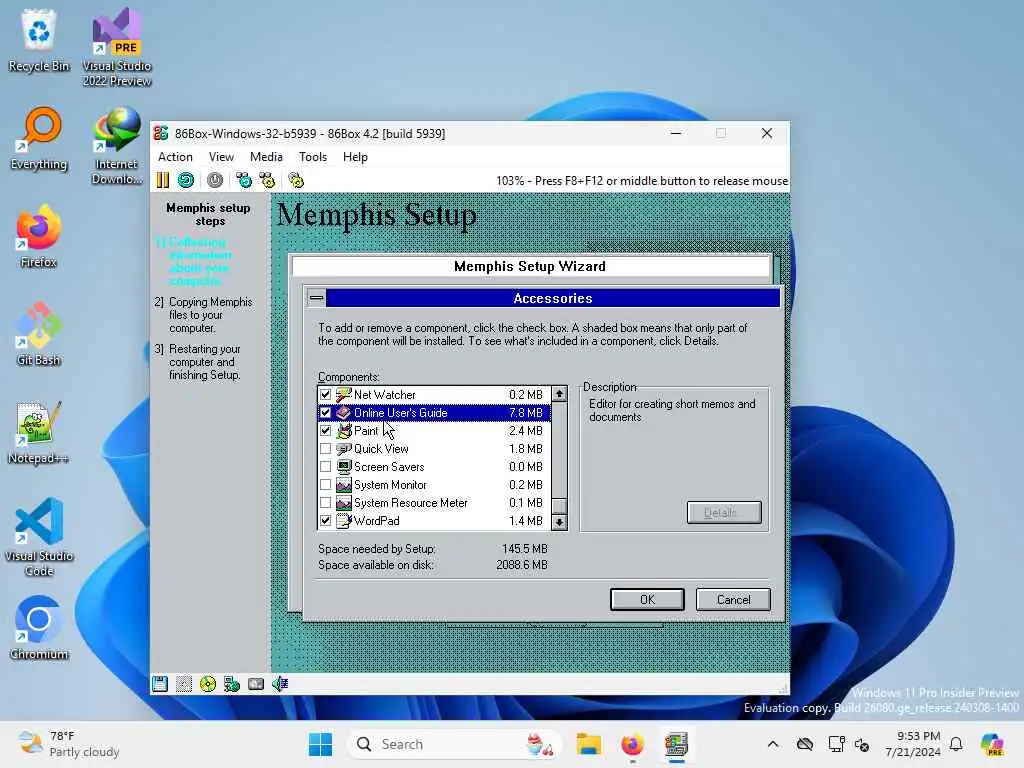This screenshot has width=1024, height=768.
Task: Open the Media menu
Action: click(x=266, y=157)
